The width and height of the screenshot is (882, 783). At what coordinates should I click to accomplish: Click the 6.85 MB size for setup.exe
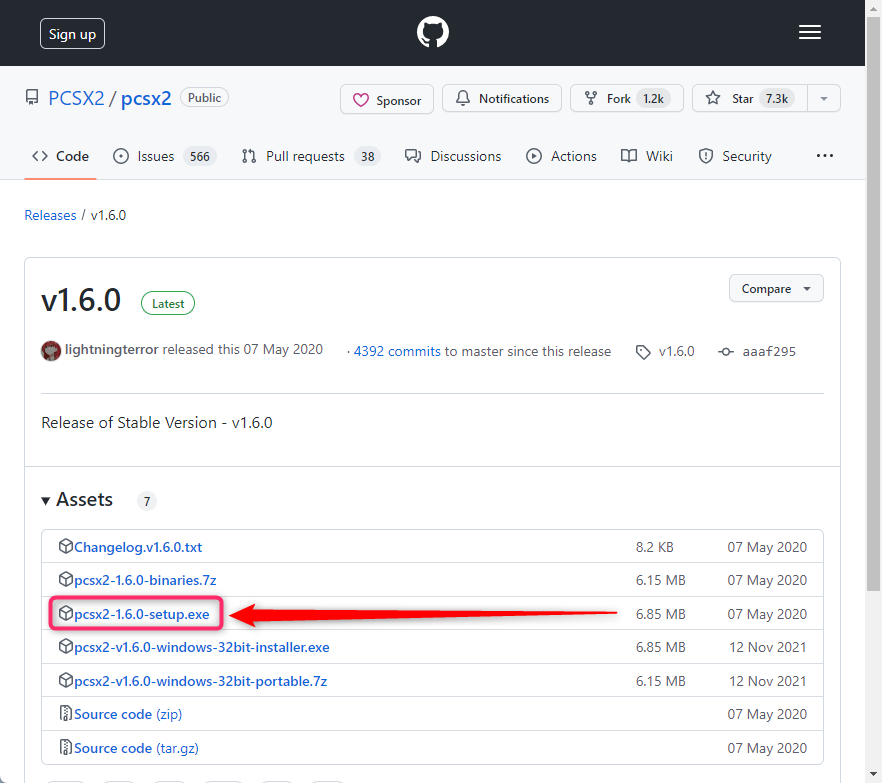pyautogui.click(x=660, y=614)
